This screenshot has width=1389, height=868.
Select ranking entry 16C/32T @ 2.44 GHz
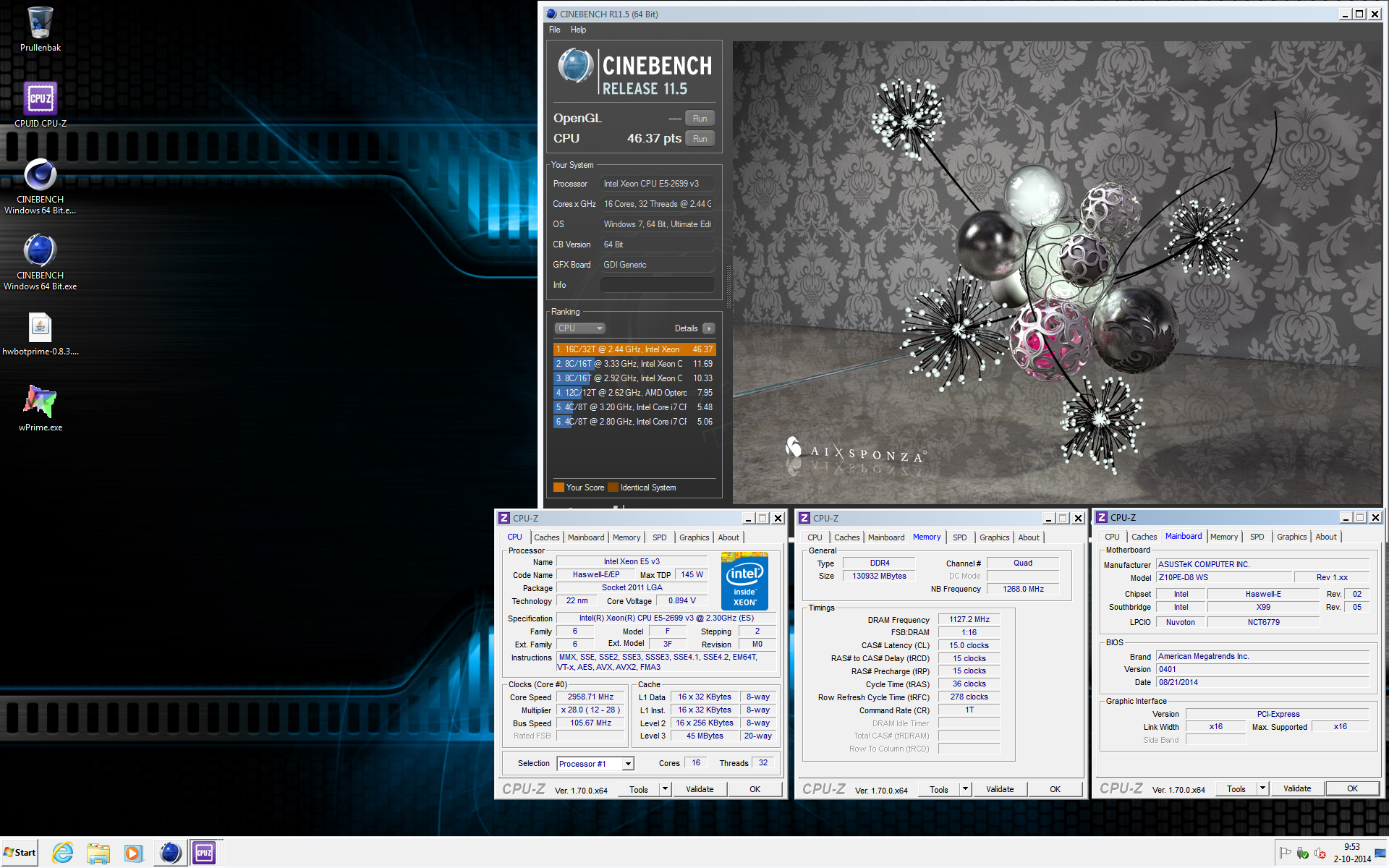click(634, 349)
